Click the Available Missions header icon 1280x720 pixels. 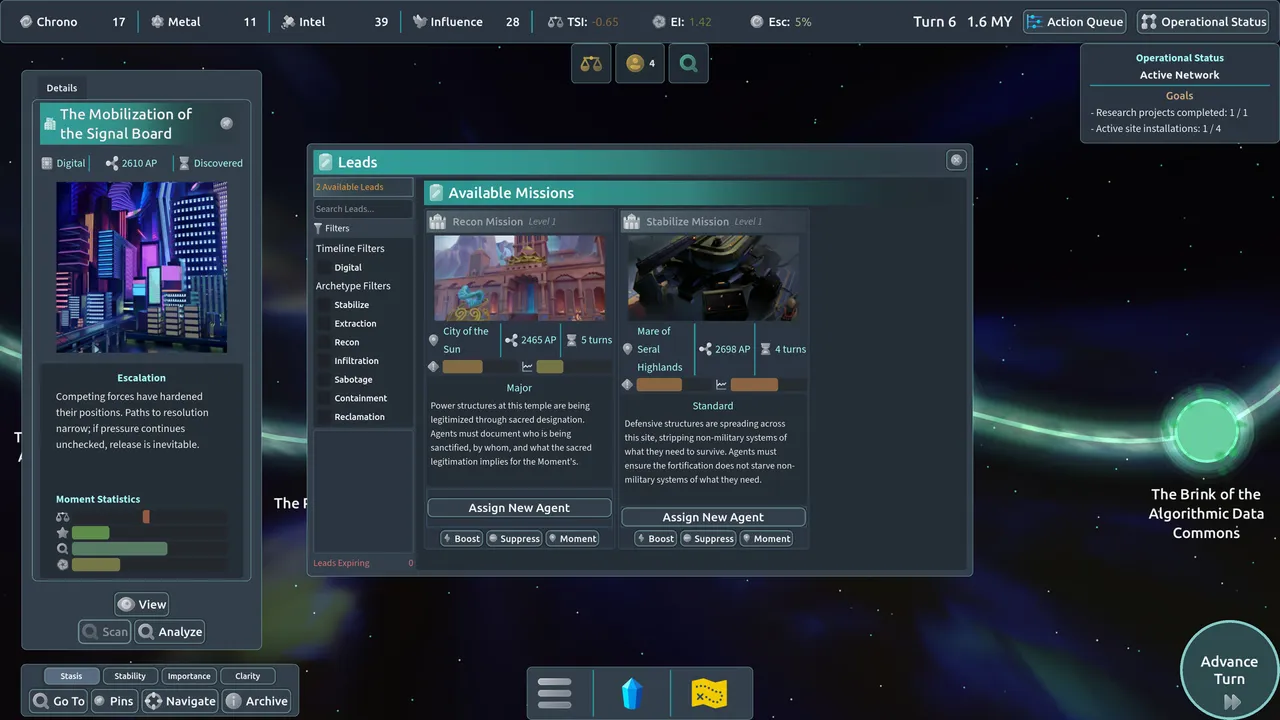(436, 193)
